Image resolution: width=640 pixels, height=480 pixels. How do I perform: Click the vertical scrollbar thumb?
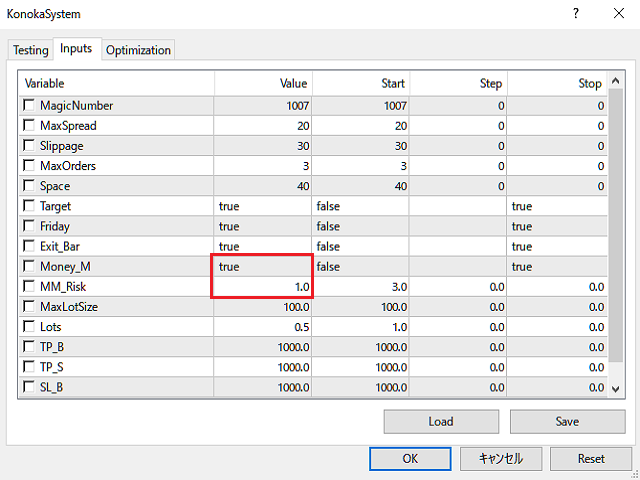(616, 225)
